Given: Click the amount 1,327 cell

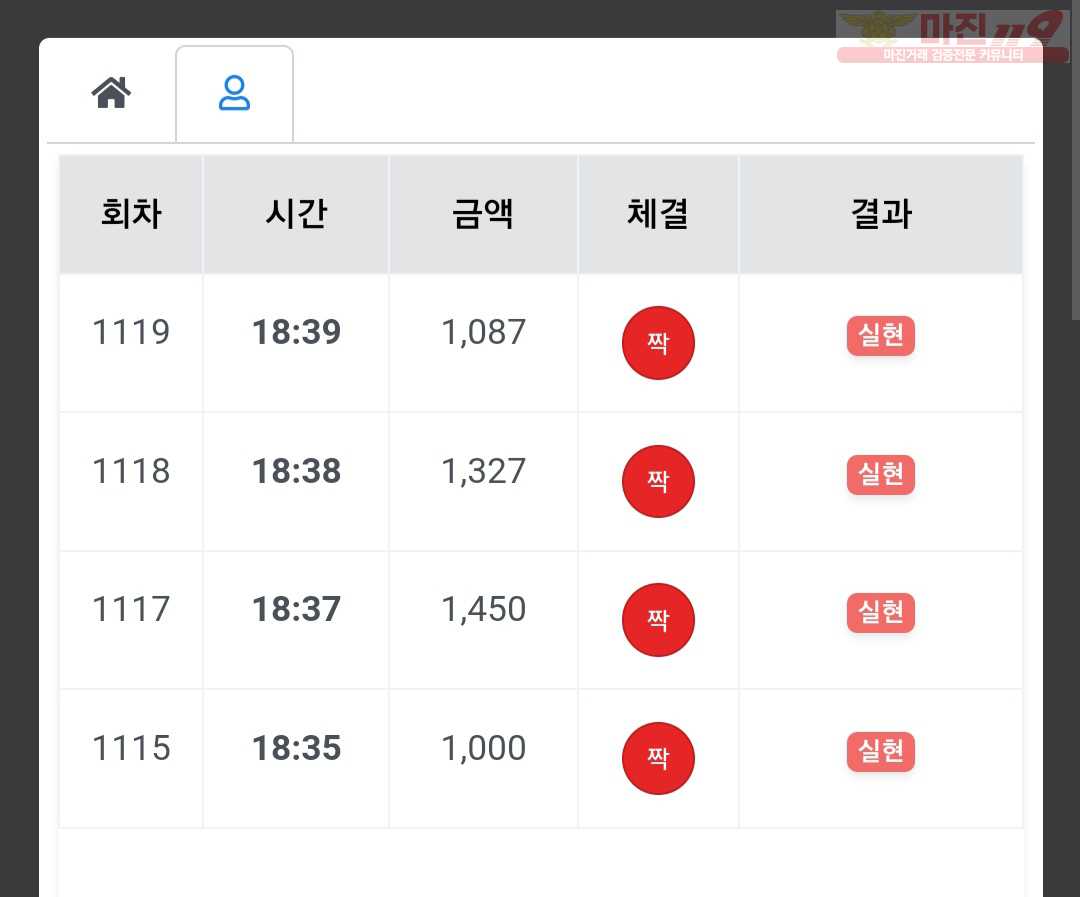Looking at the screenshot, I should point(483,471).
